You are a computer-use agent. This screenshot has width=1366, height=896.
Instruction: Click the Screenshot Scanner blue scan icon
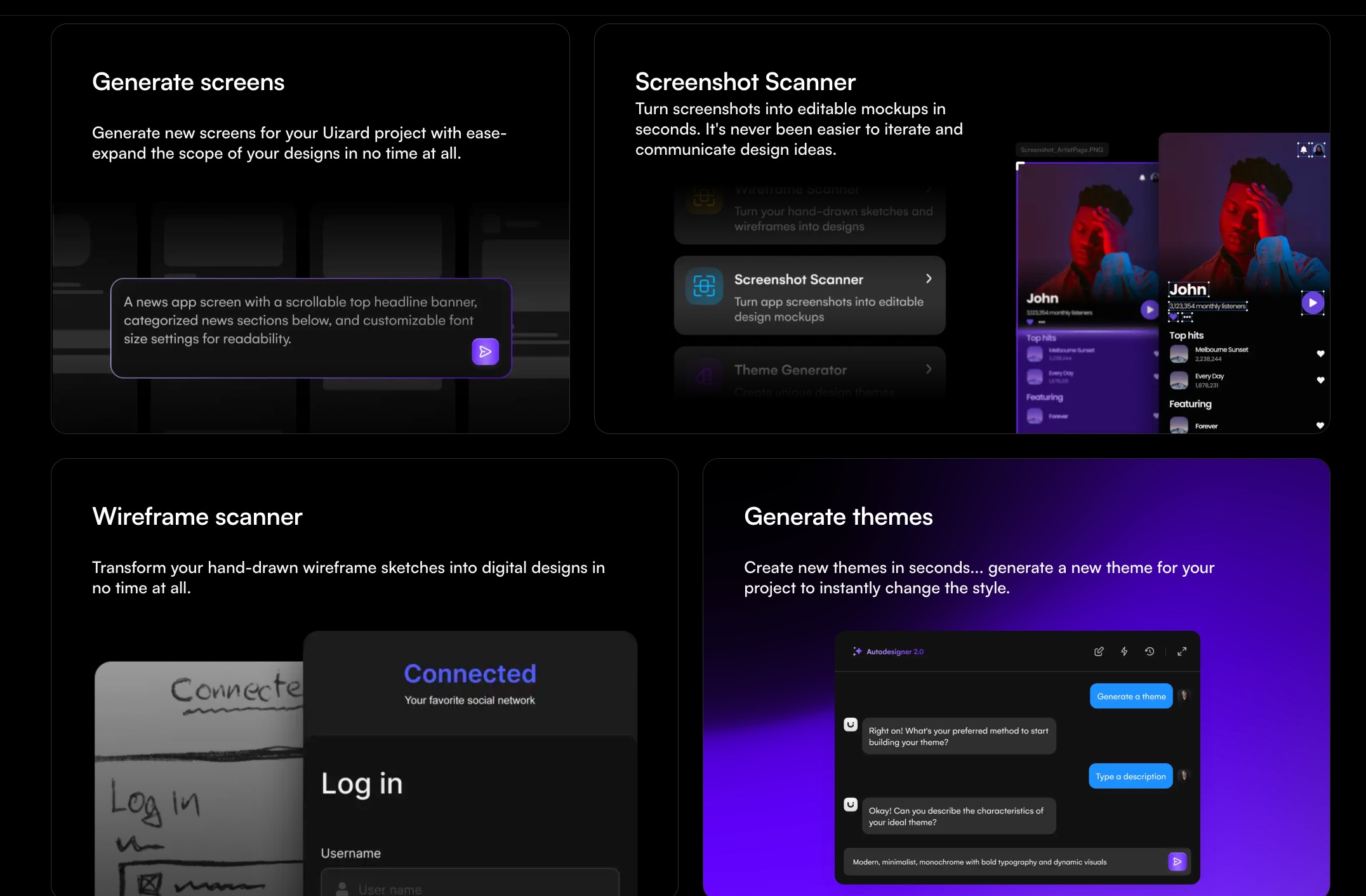[704, 286]
